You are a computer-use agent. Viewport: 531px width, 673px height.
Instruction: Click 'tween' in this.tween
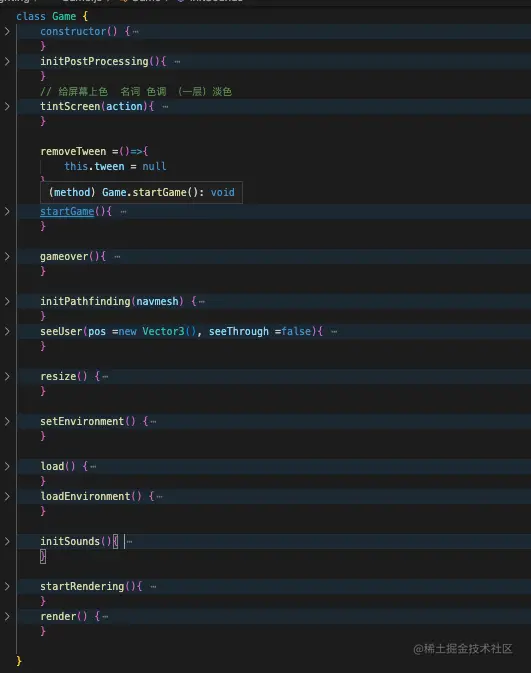tap(109, 167)
